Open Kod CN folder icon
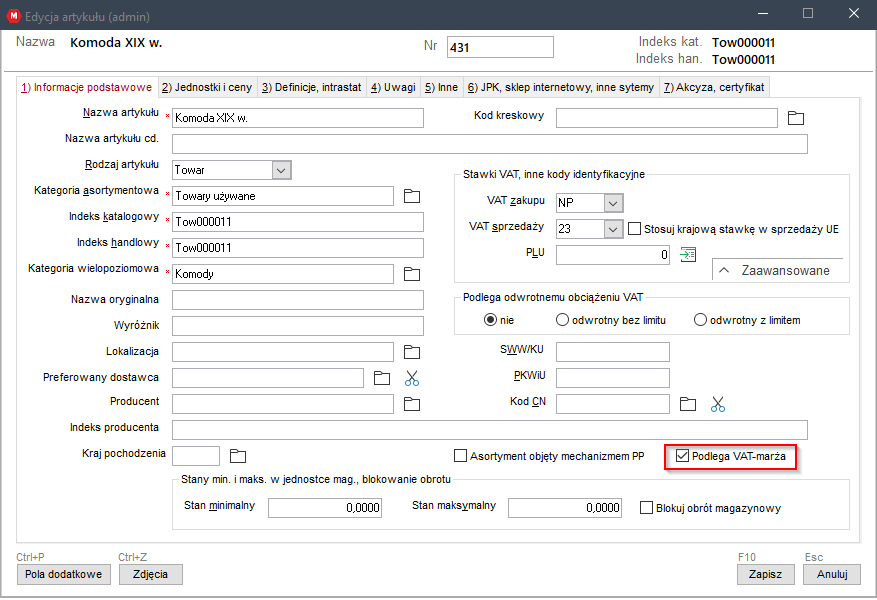This screenshot has width=877, height=600. 688,404
